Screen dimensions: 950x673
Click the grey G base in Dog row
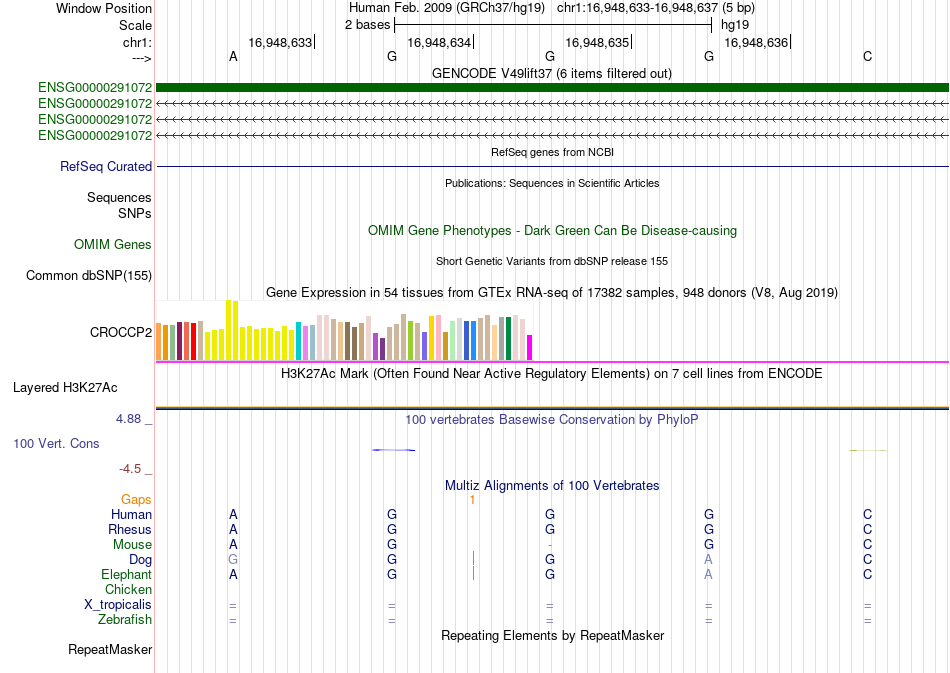click(233, 559)
